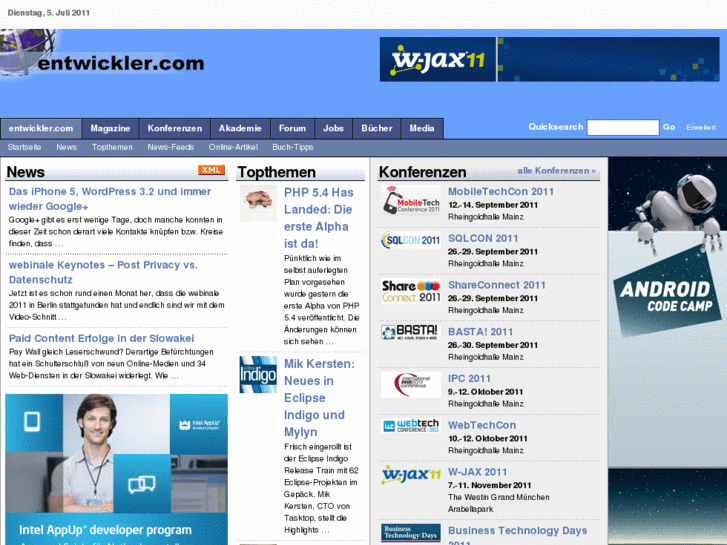Open the iPhone 5, WordPress 3.2 article
This screenshot has height=545, width=727.
pos(110,199)
